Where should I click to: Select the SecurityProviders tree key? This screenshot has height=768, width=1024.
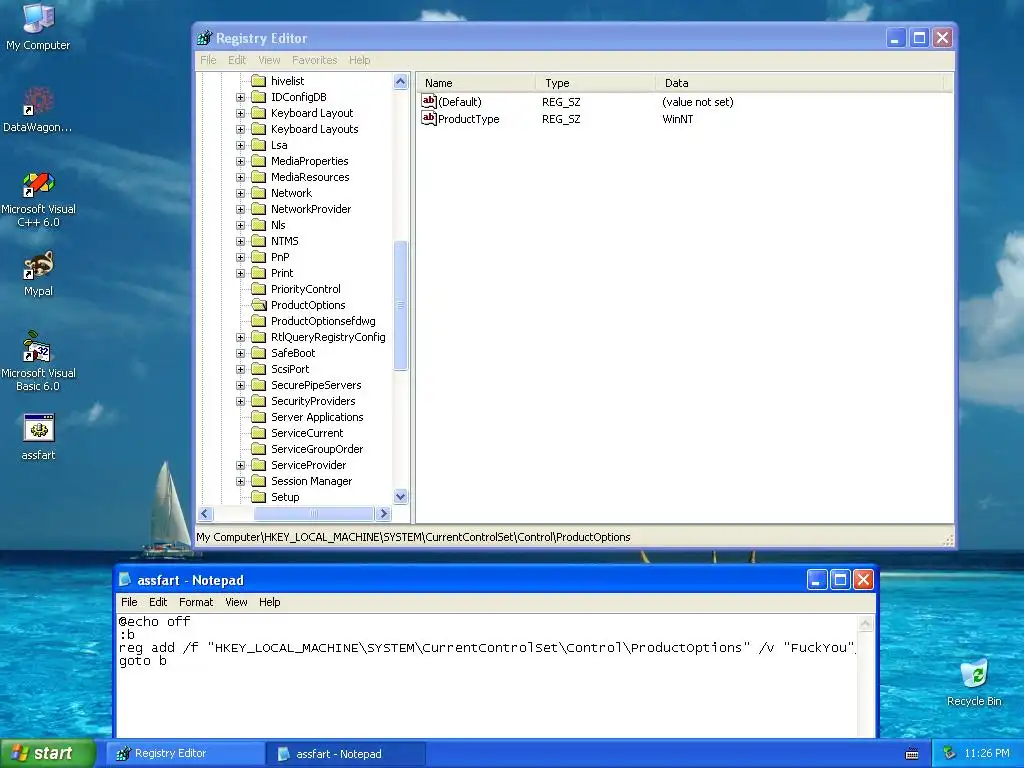313,401
